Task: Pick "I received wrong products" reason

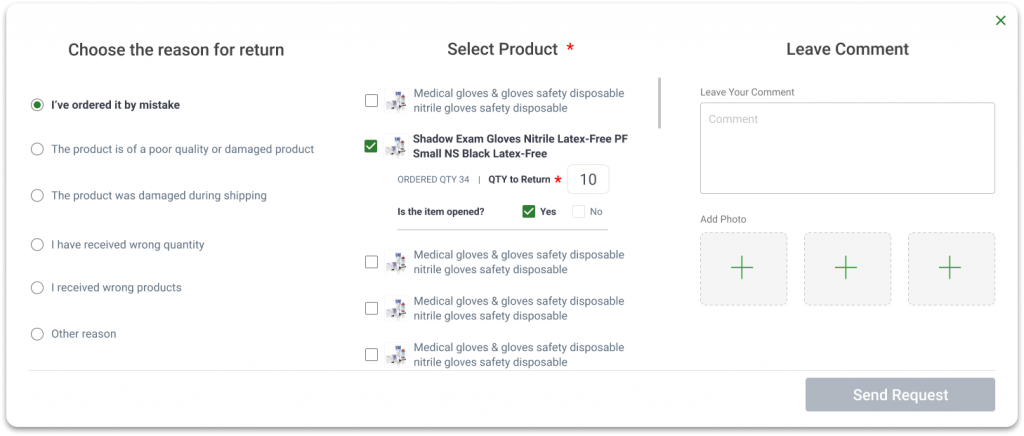Action: [x=37, y=288]
